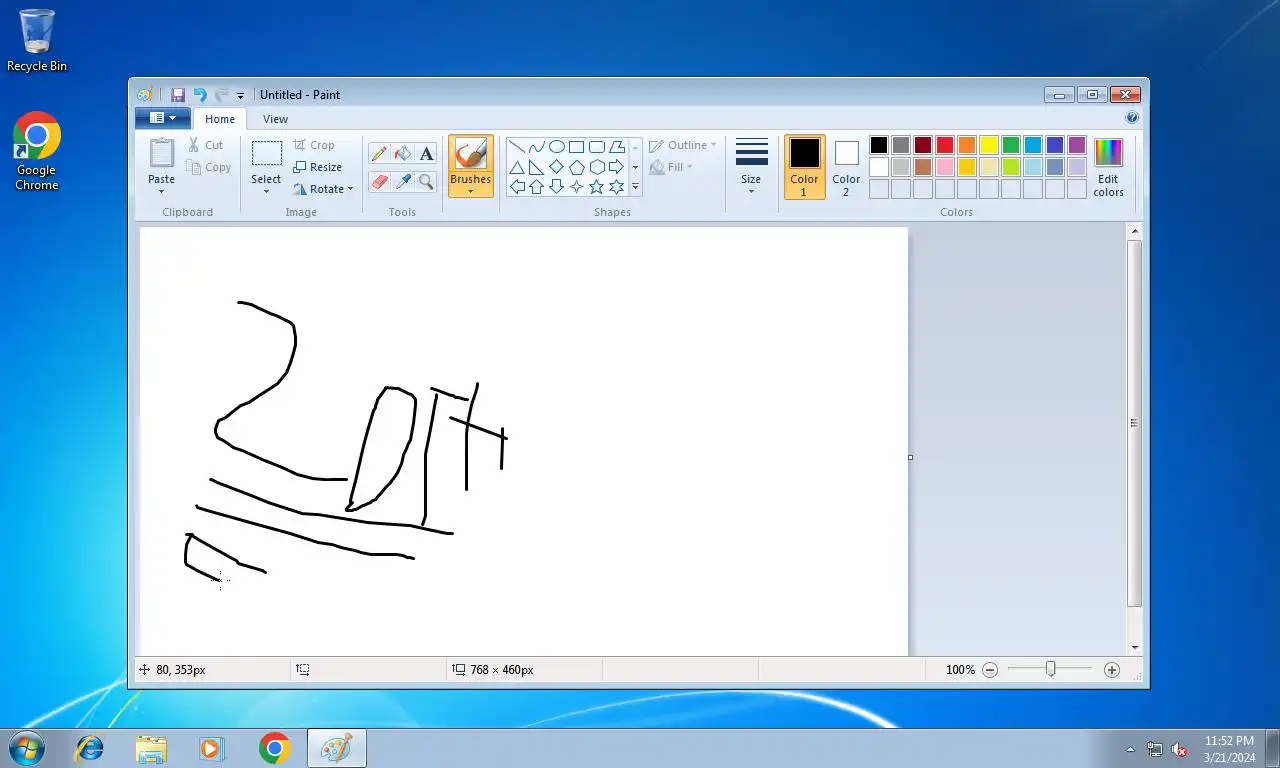Choose the Oval shape
The height and width of the screenshot is (768, 1280).
[557, 147]
